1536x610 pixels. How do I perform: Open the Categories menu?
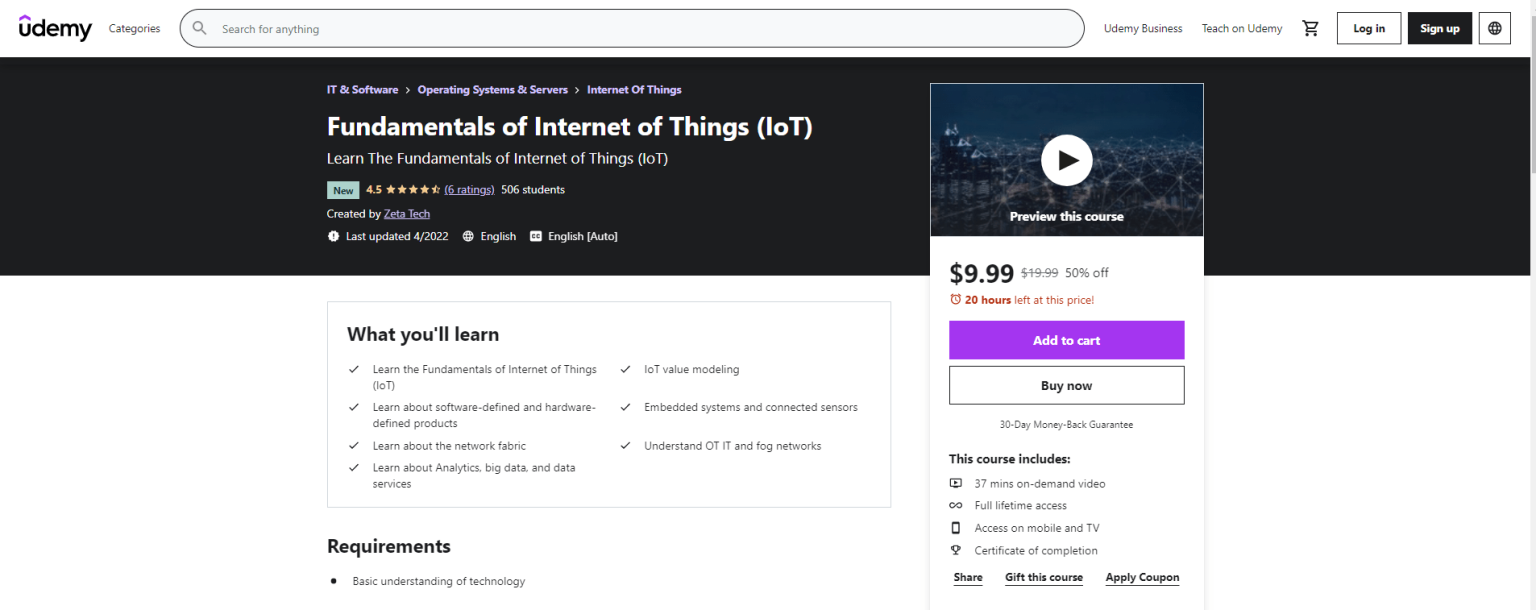(x=134, y=28)
